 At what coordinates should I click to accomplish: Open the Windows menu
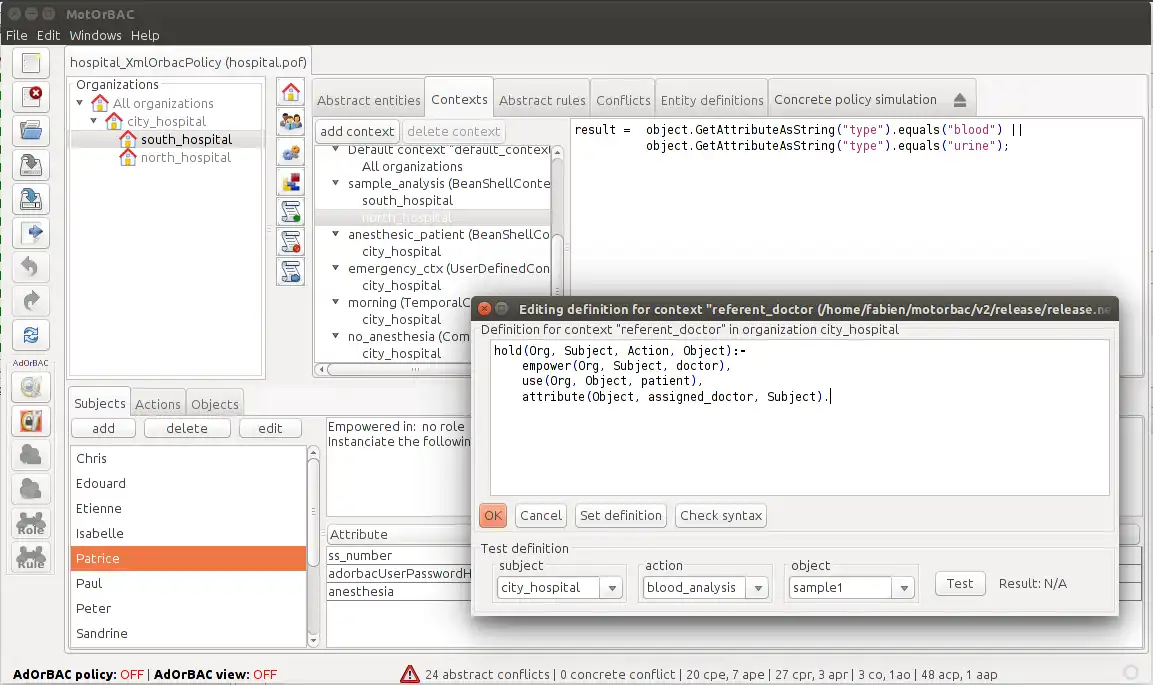96,35
